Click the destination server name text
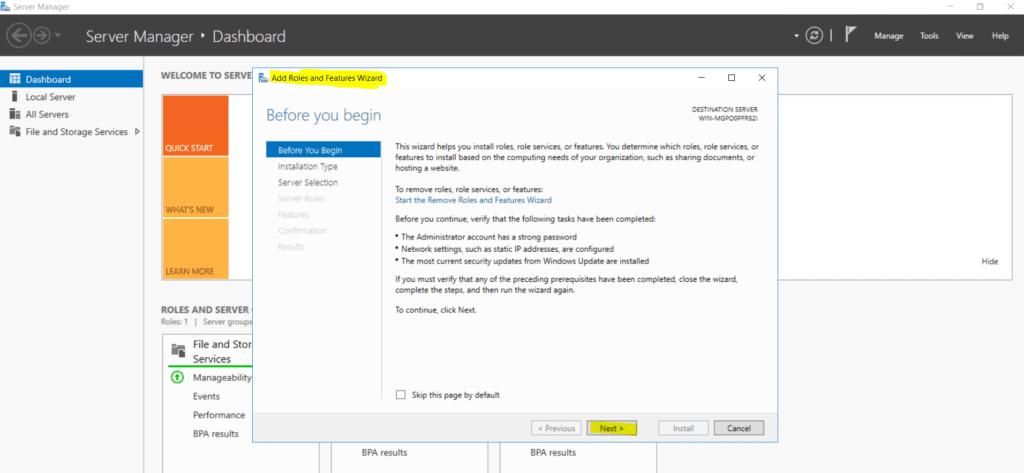The image size is (1024, 473). point(728,118)
